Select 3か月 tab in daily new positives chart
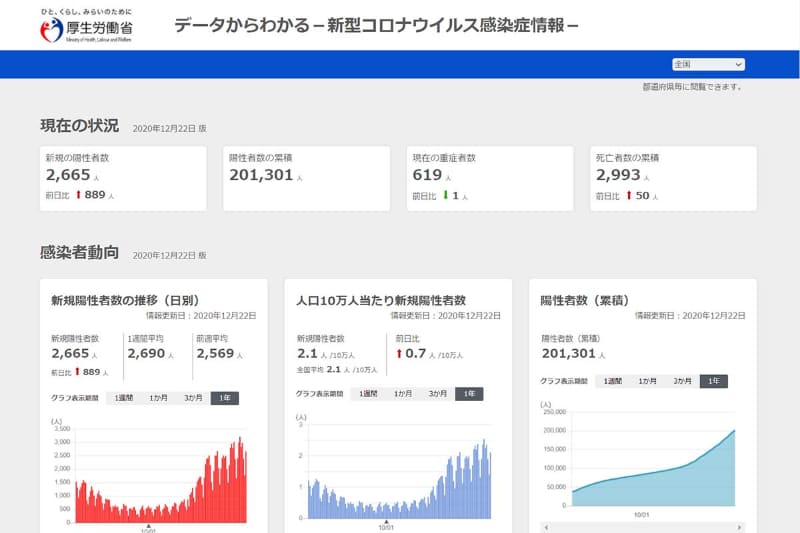This screenshot has height=533, width=800. pyautogui.click(x=193, y=398)
